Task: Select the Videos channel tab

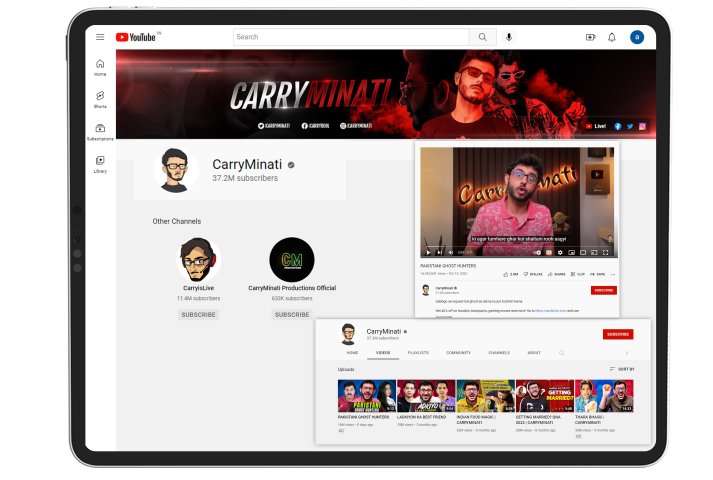Action: click(x=383, y=353)
